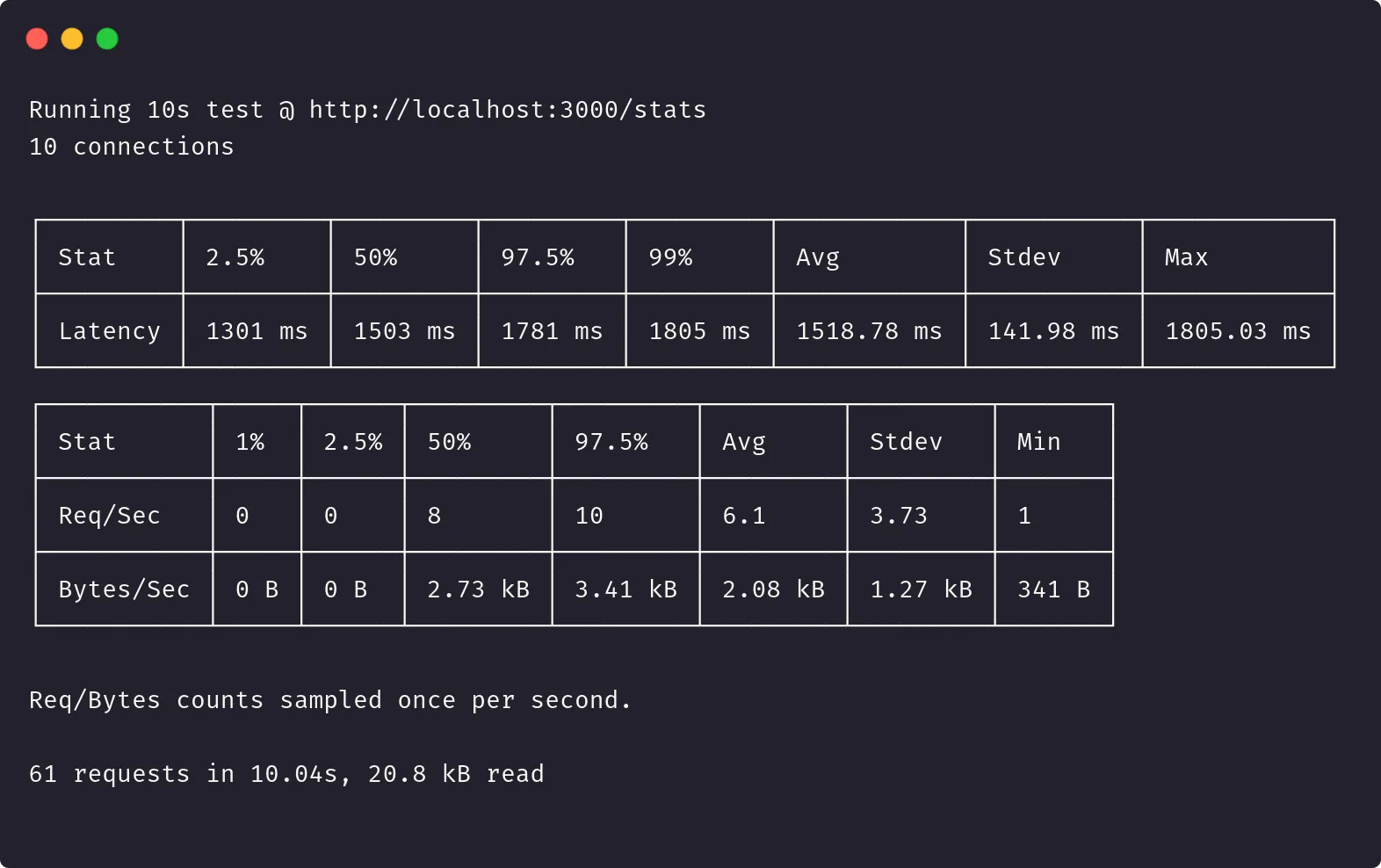This screenshot has height=868, width=1381.
Task: Click the Bytes/Sec 50% value 2.73 kB
Action: (478, 590)
